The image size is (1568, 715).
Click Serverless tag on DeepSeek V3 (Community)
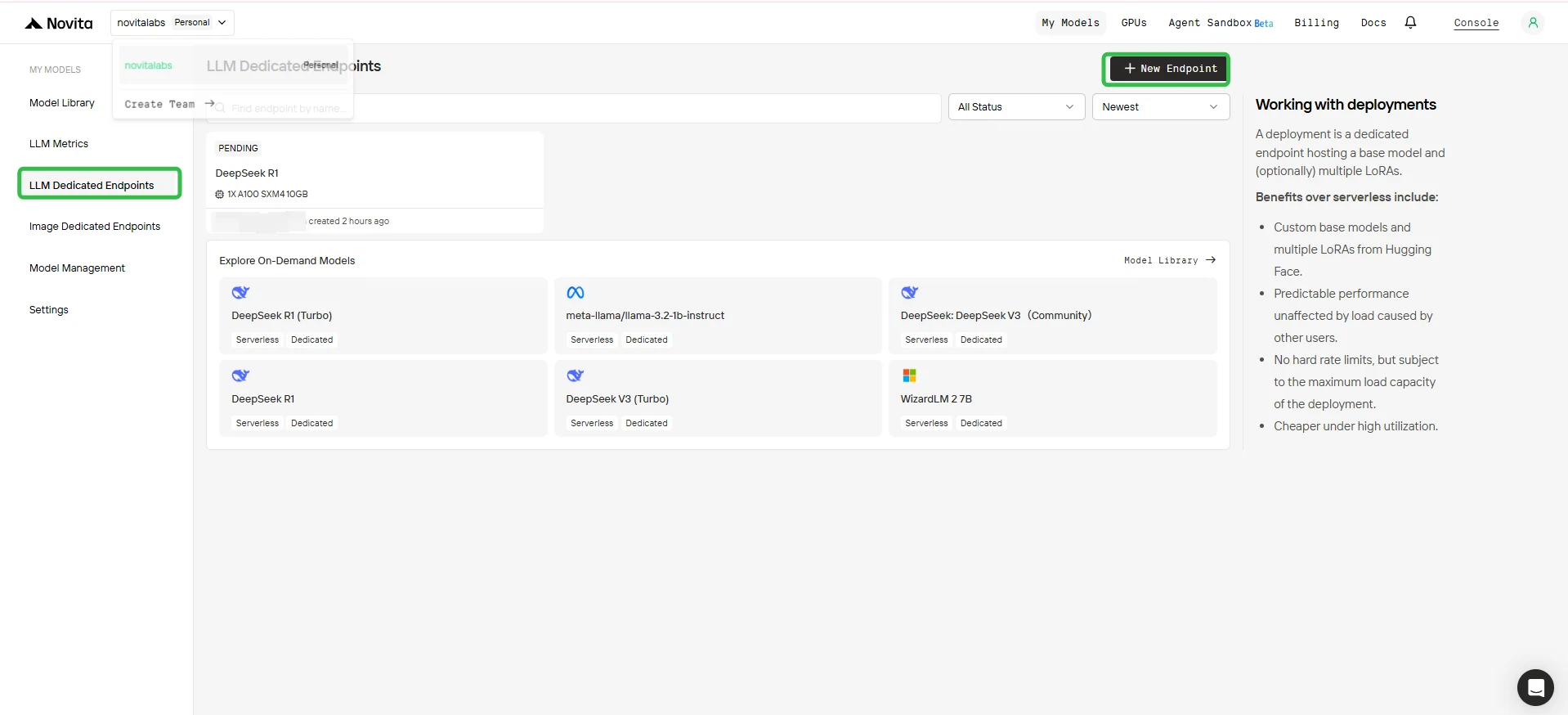[926, 340]
